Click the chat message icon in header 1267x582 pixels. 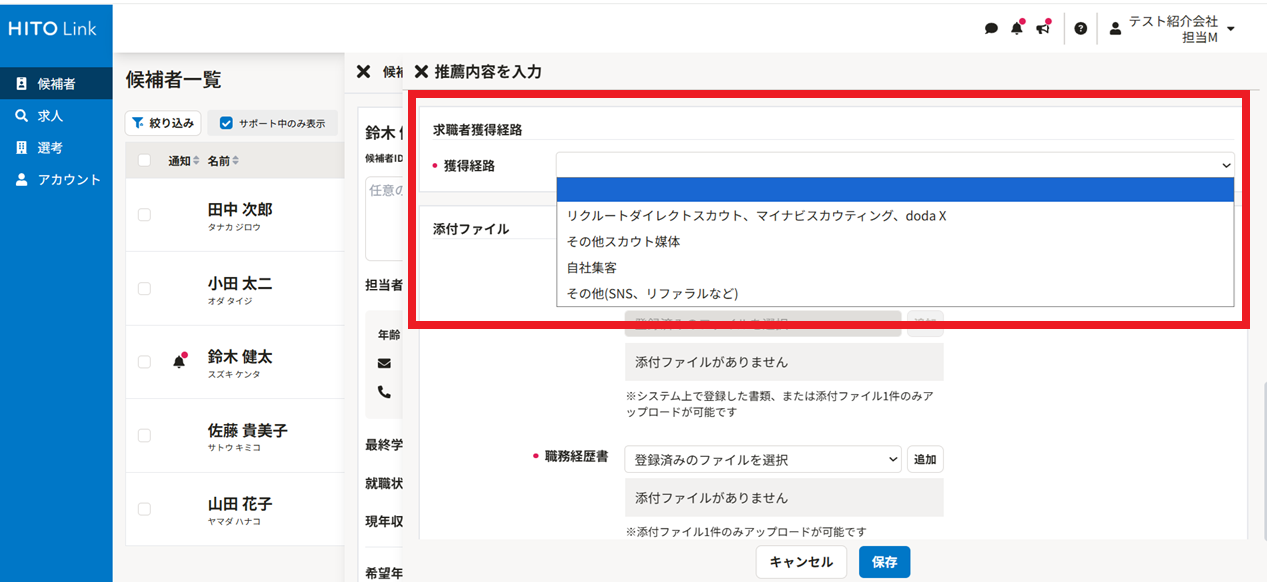[x=991, y=29]
